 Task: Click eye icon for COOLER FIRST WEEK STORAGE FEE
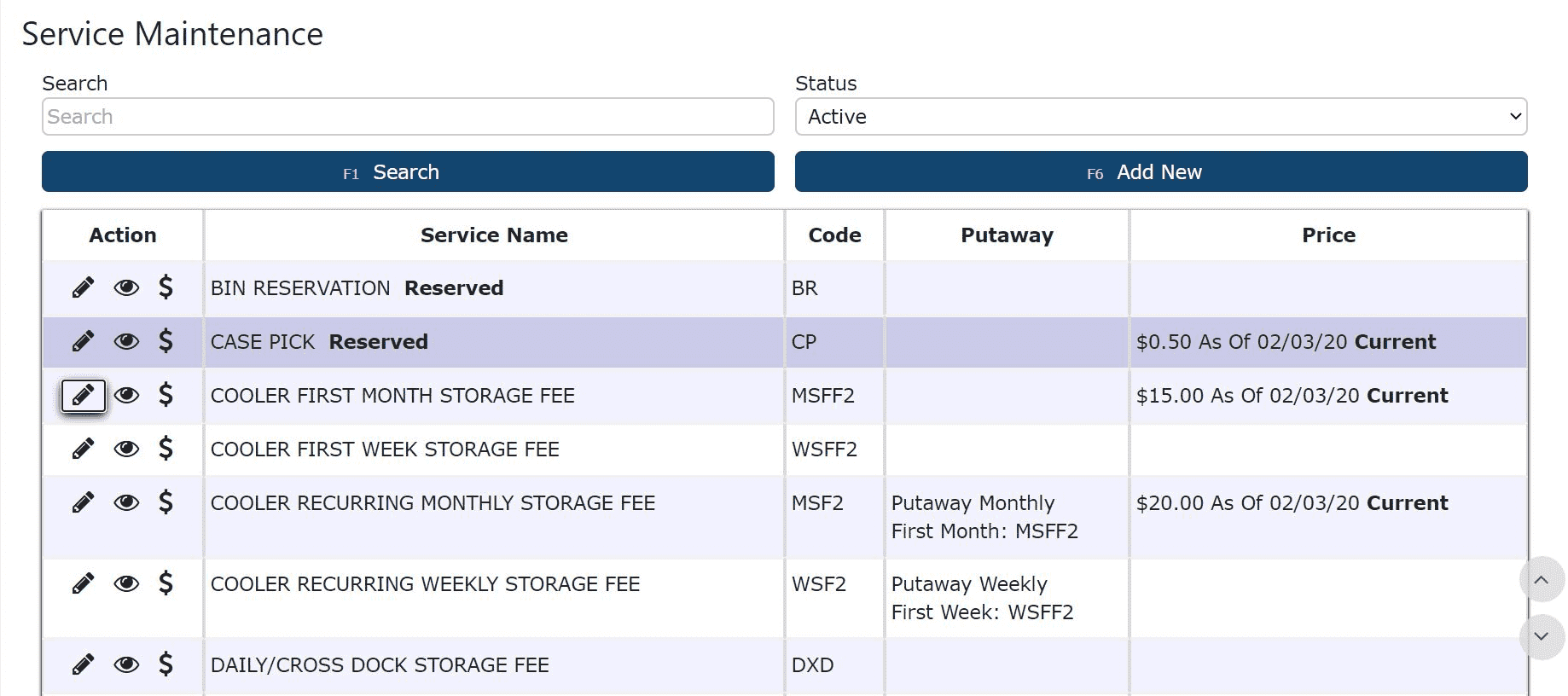click(x=126, y=449)
